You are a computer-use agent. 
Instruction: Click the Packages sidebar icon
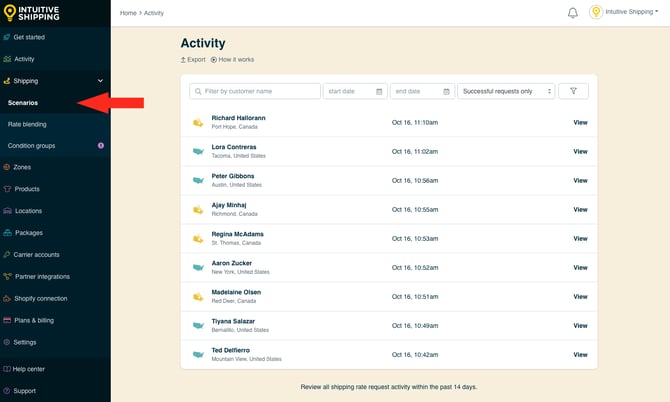tap(7, 233)
